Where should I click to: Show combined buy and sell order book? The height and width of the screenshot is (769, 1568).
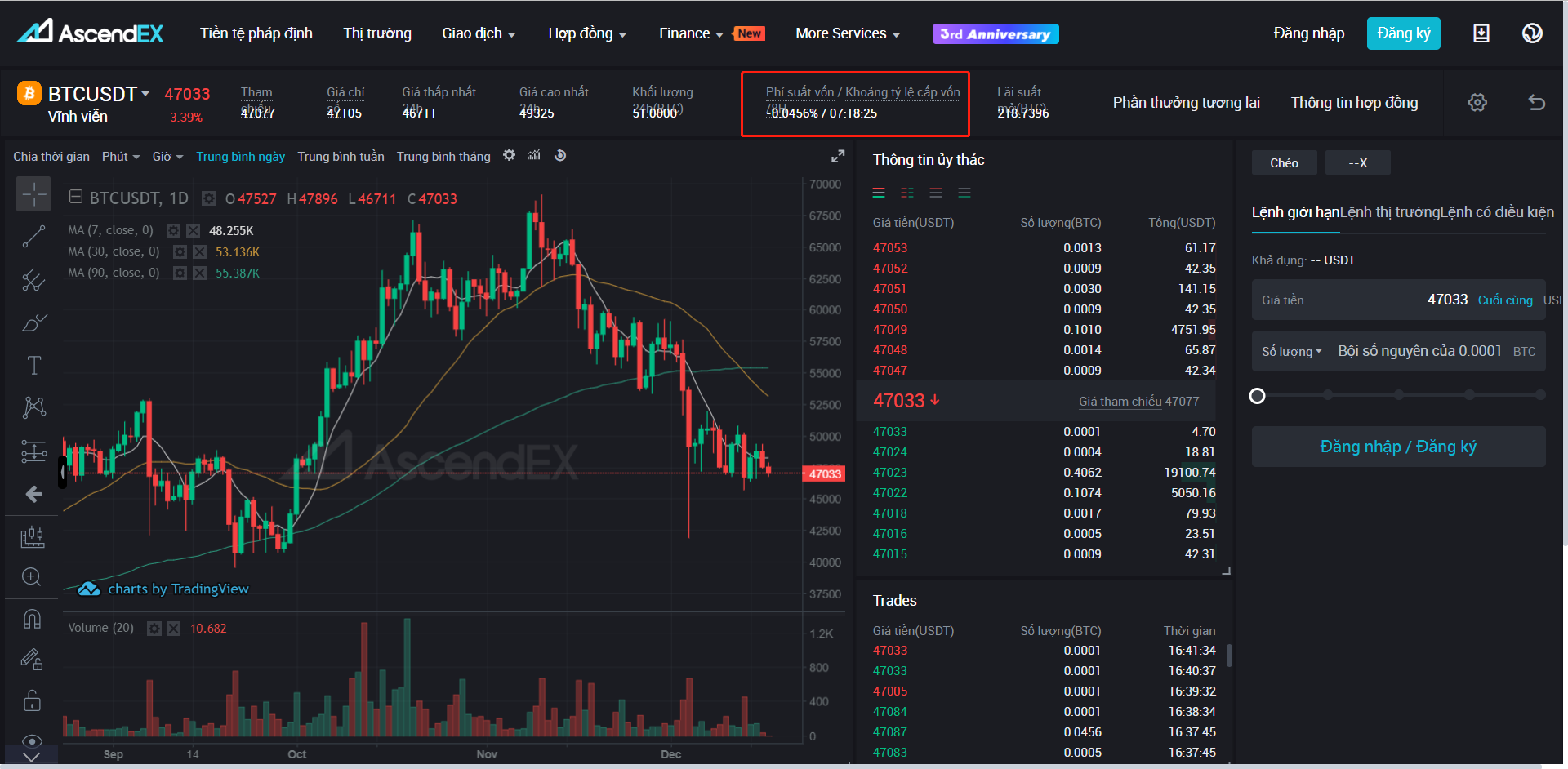pyautogui.click(x=879, y=193)
